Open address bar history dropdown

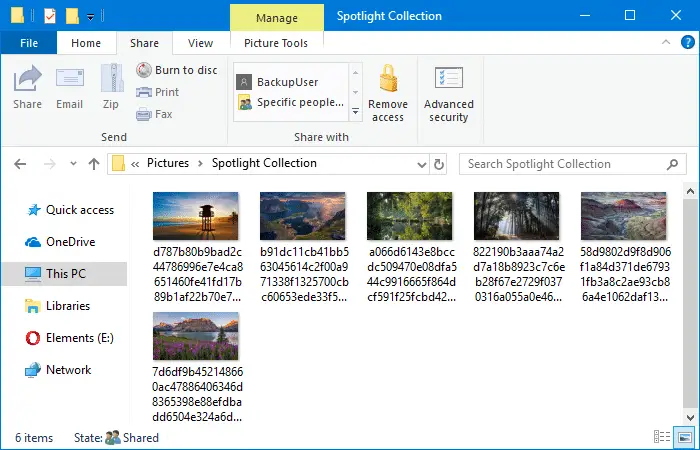point(422,165)
